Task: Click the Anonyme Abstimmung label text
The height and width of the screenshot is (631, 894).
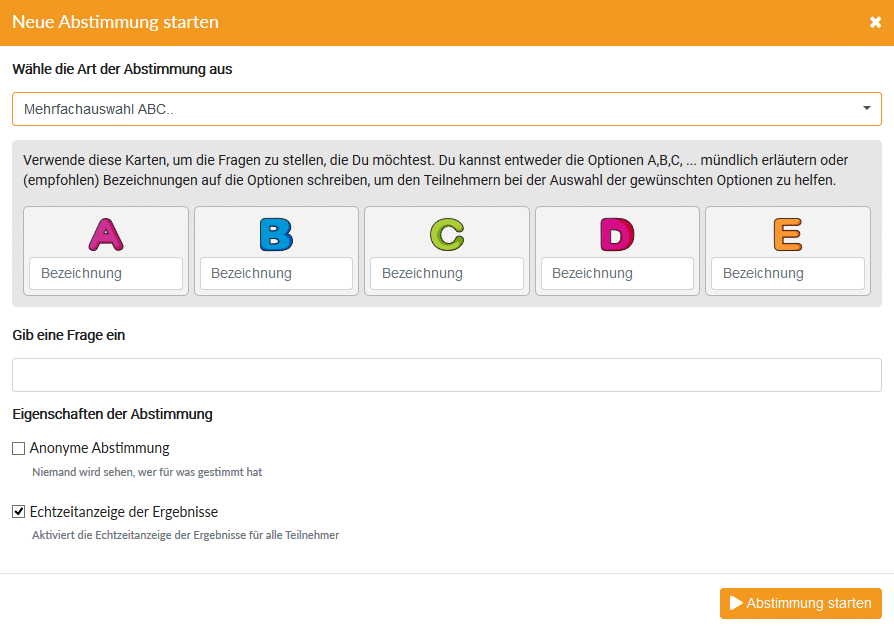Action: coord(100,448)
